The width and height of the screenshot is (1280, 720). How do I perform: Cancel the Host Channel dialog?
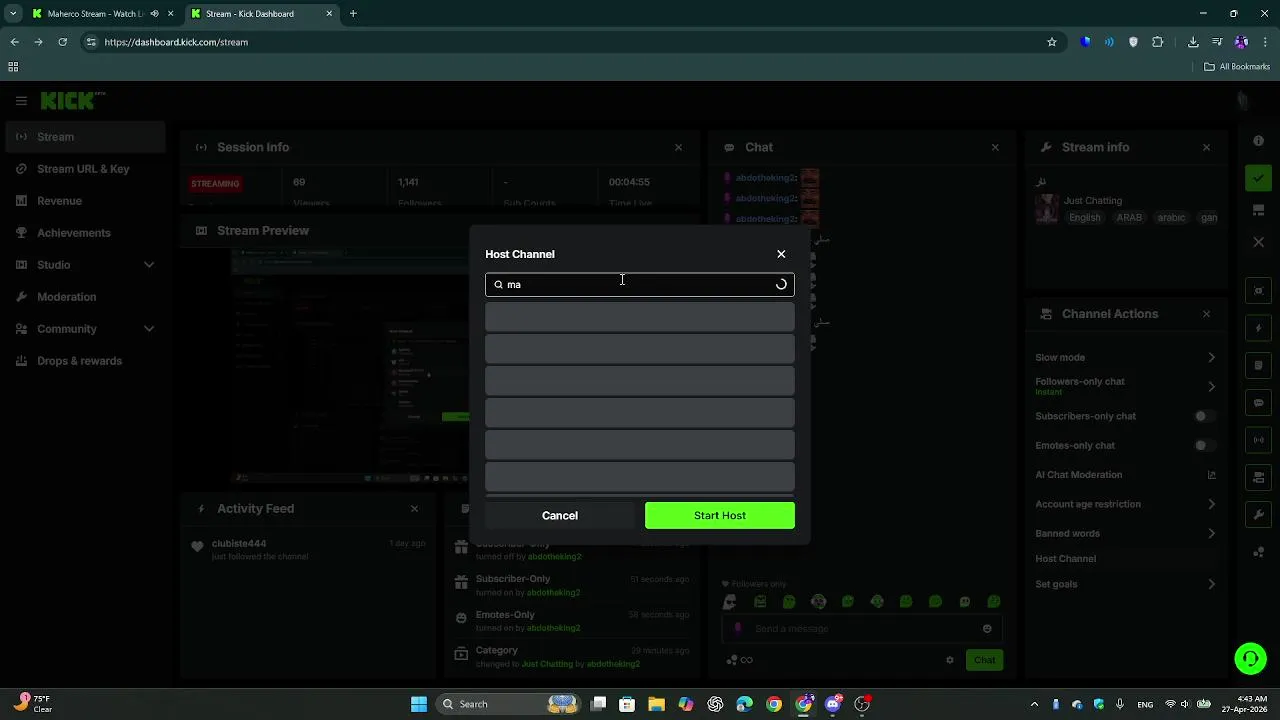point(560,515)
